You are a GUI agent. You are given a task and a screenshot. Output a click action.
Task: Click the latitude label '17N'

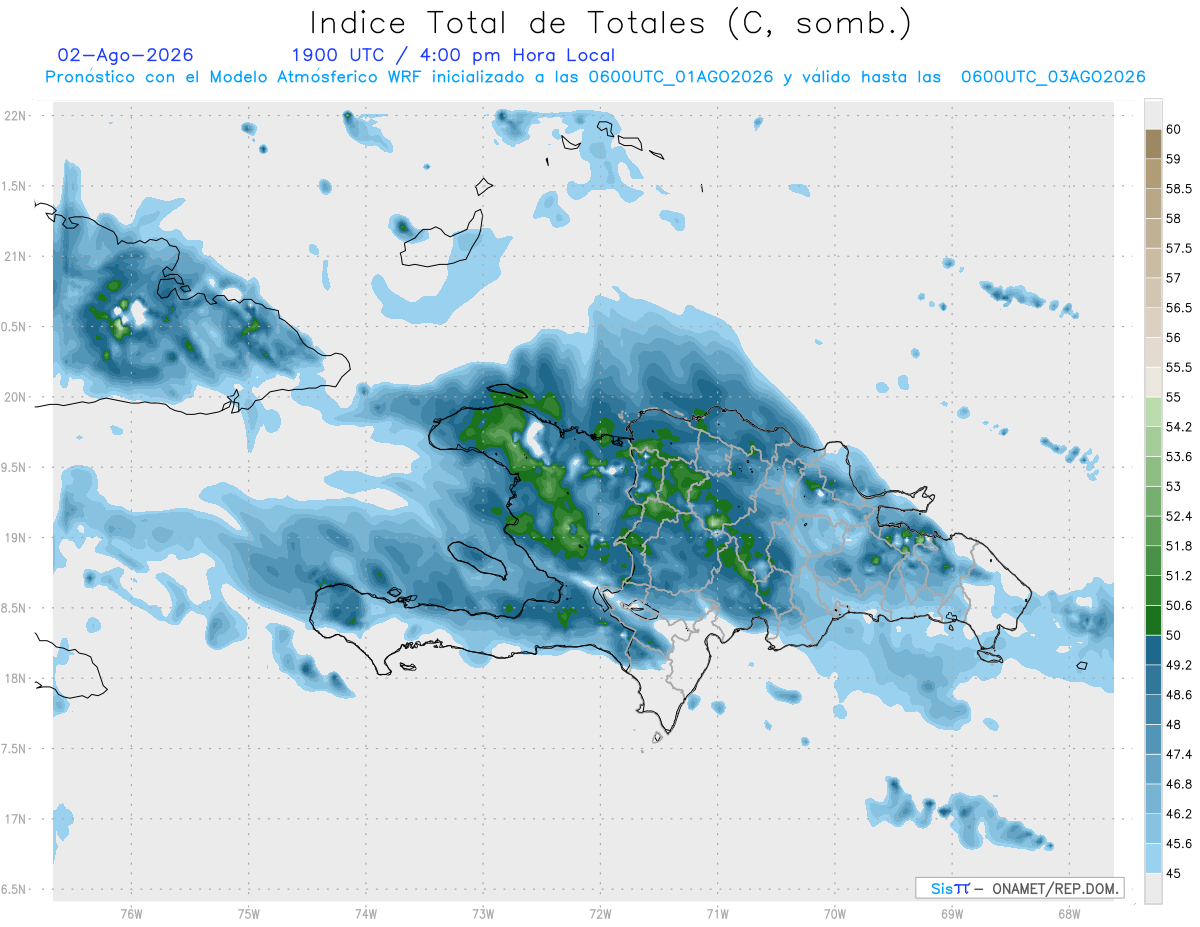pos(14,819)
